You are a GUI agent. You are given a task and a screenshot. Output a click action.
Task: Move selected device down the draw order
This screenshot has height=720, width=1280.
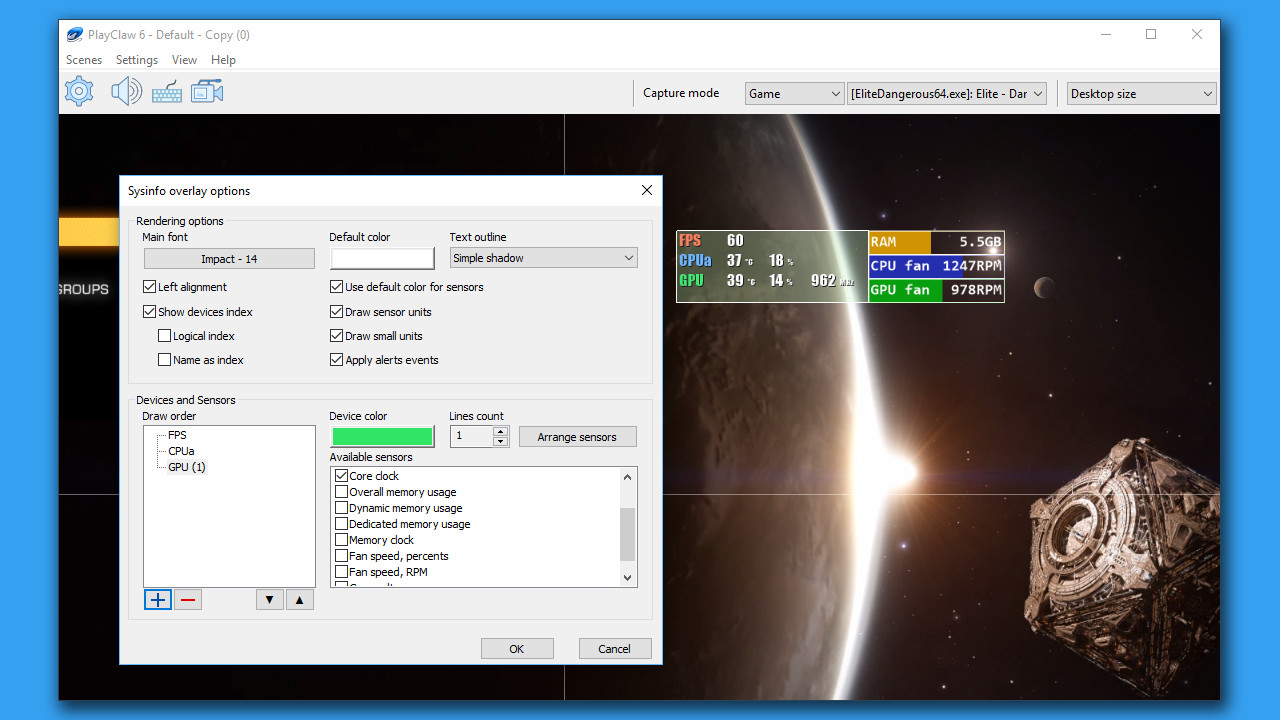pos(269,599)
